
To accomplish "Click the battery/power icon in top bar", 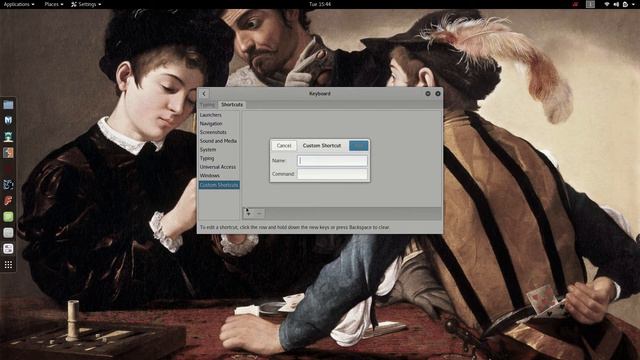I will click(x=625, y=4).
